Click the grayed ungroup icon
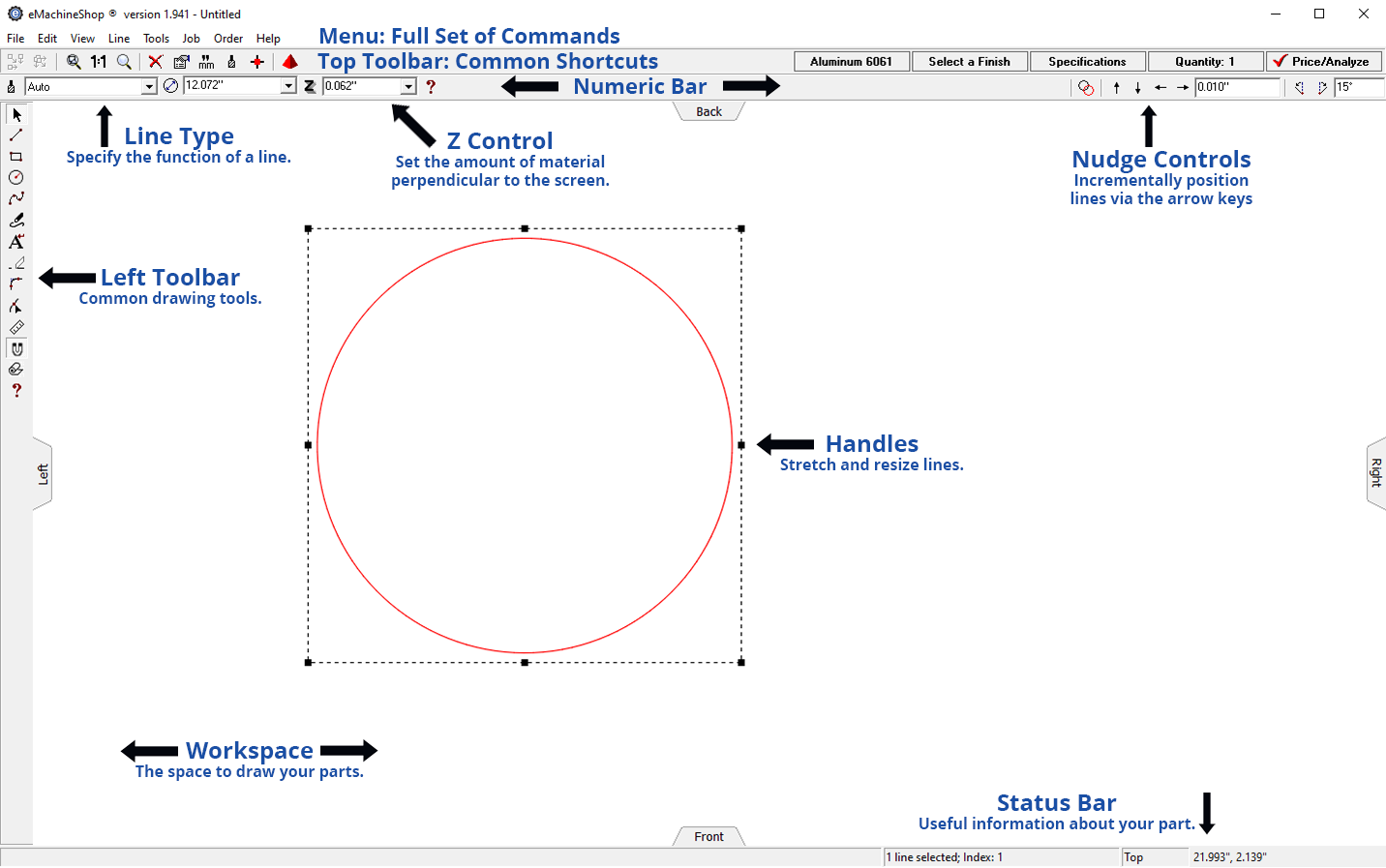This screenshot has width=1386, height=868. (x=40, y=61)
